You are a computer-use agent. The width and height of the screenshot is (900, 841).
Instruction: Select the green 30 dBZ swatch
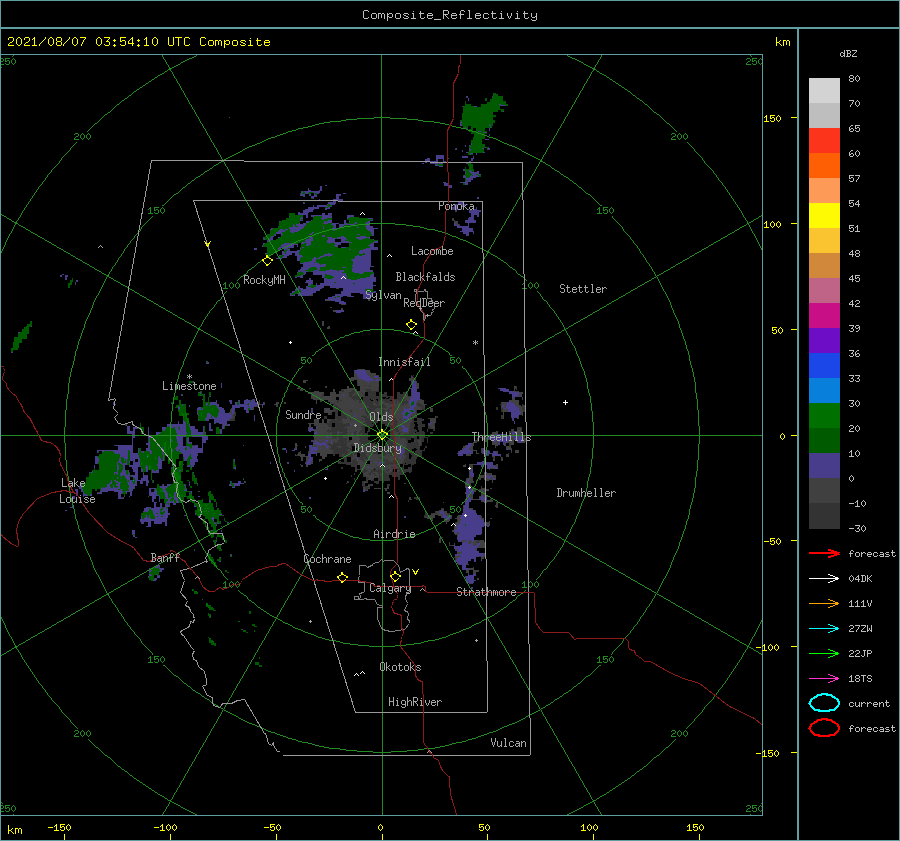coord(824,415)
